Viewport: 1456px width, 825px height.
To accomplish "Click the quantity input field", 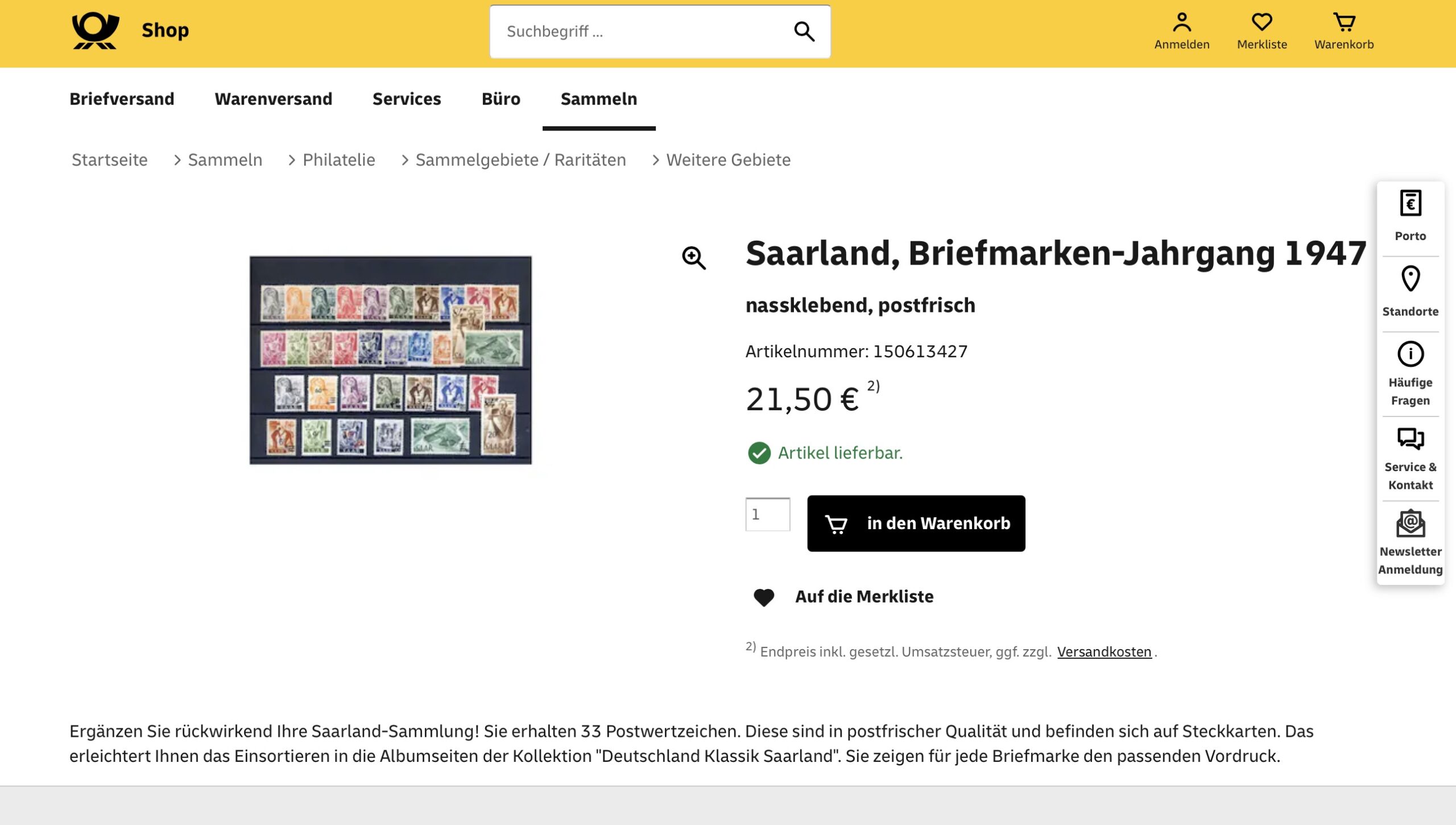I will click(x=767, y=514).
